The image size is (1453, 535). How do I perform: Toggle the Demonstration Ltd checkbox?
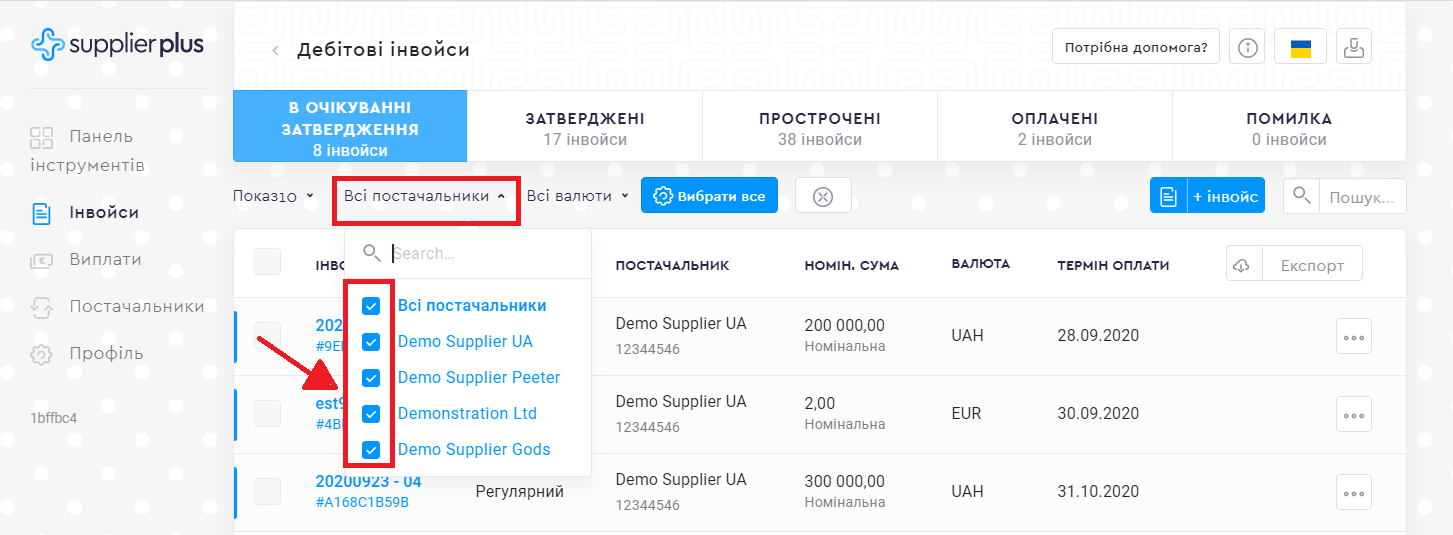click(371, 414)
